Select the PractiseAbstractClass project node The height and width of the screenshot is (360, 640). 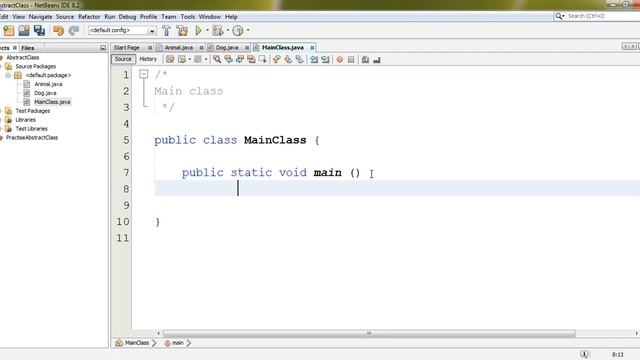[x=32, y=138]
